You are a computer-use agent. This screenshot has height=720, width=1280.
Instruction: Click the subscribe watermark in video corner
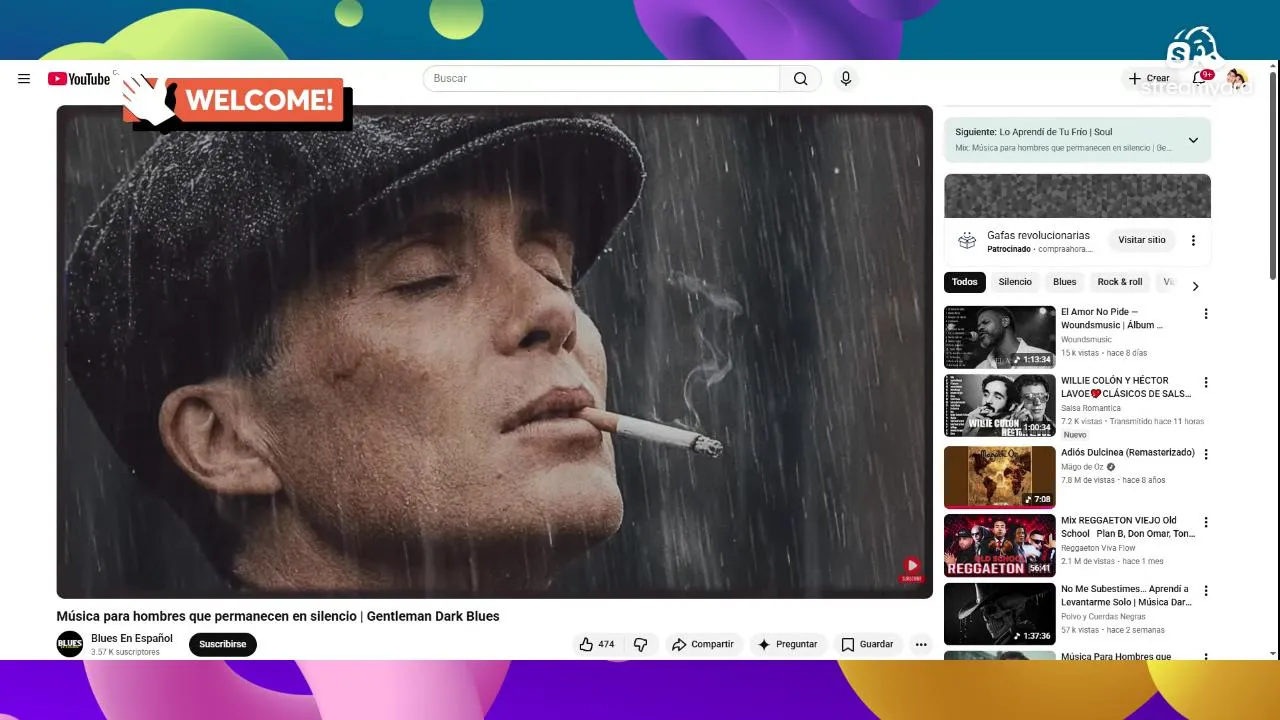(911, 569)
